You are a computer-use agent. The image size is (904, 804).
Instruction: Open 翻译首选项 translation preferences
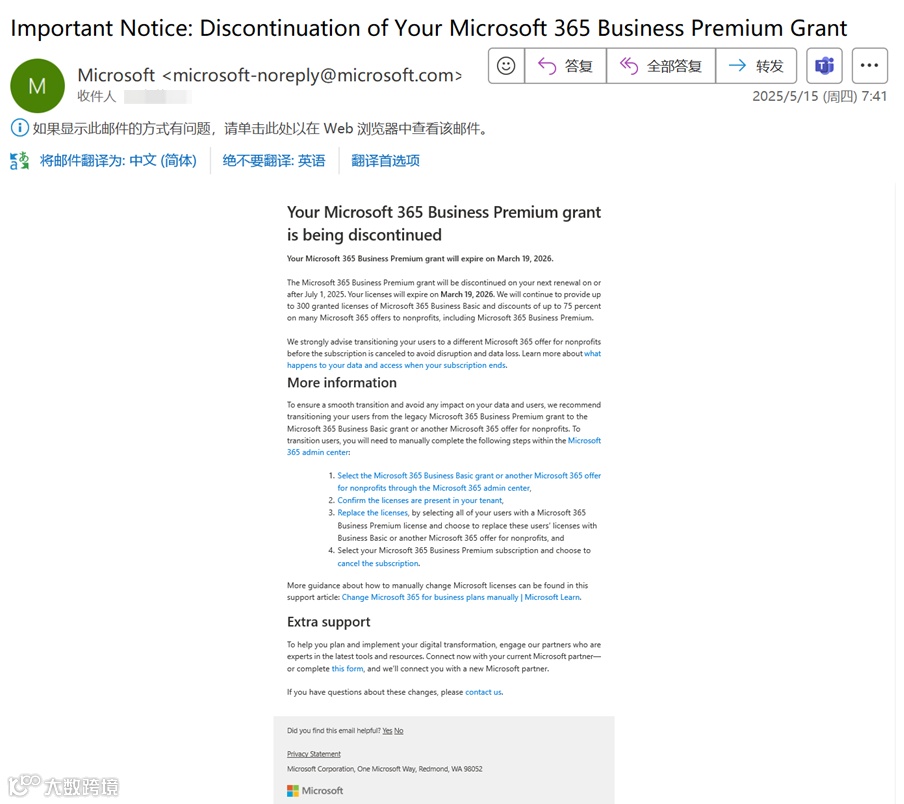click(x=386, y=160)
